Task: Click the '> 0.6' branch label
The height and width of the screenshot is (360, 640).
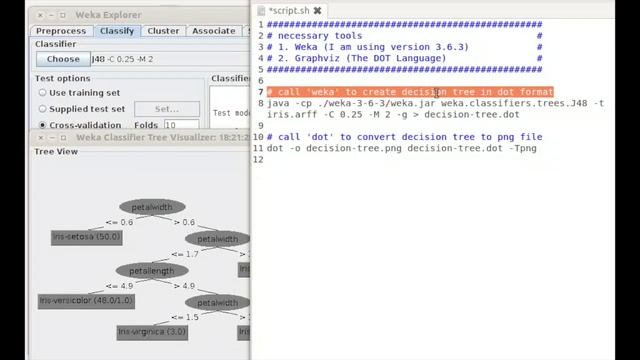Action: [x=184, y=222]
